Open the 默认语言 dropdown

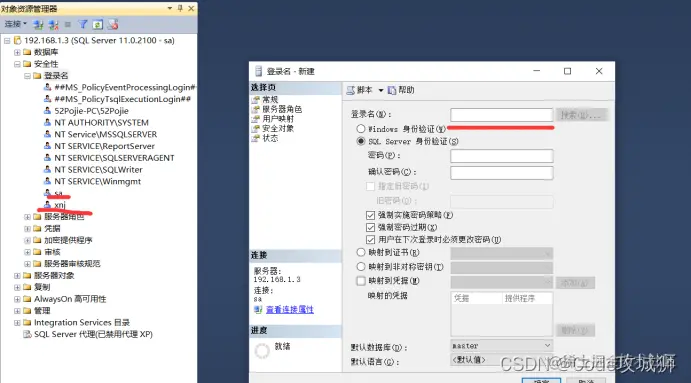pos(502,360)
